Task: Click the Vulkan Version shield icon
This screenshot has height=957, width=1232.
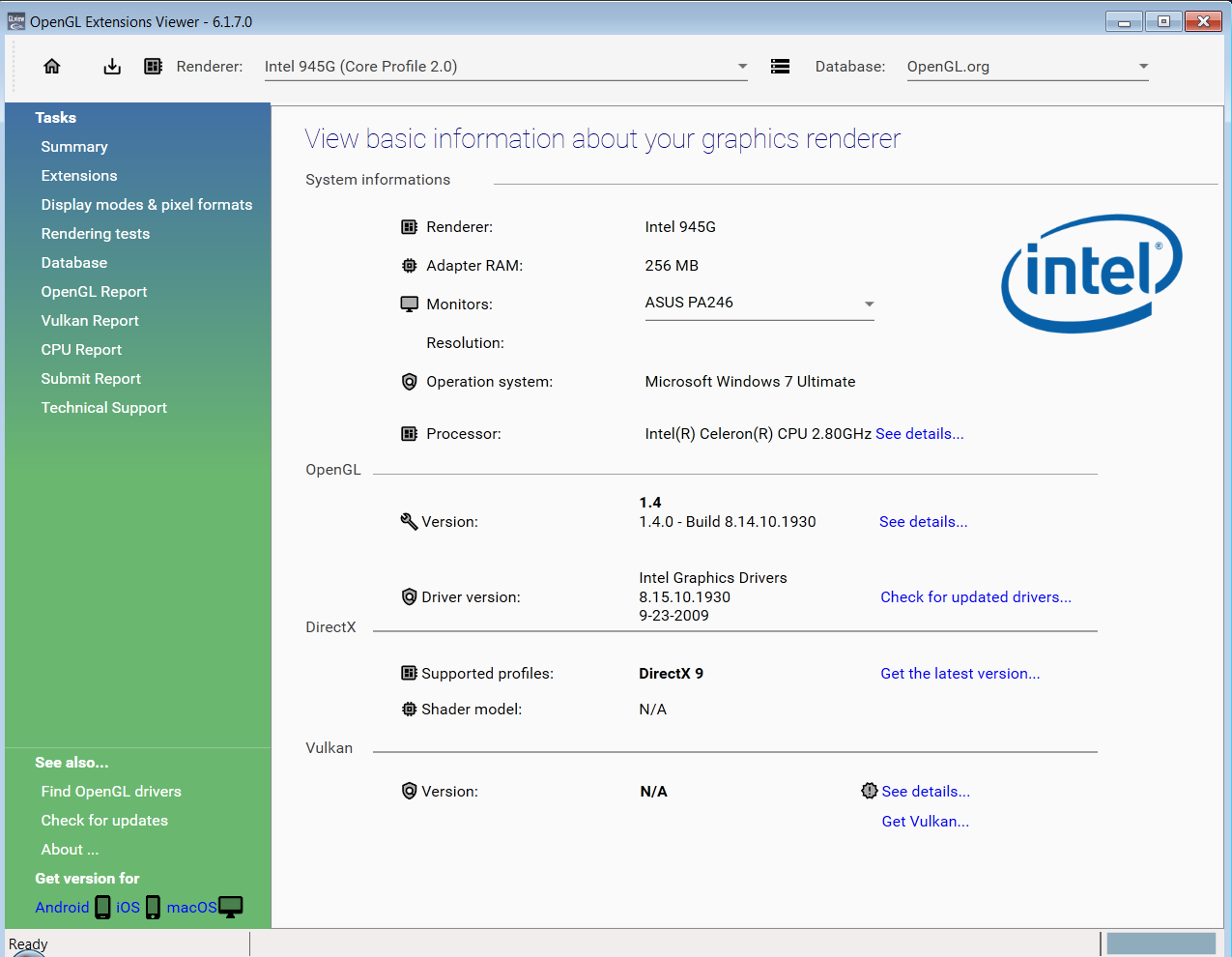Action: (x=410, y=791)
